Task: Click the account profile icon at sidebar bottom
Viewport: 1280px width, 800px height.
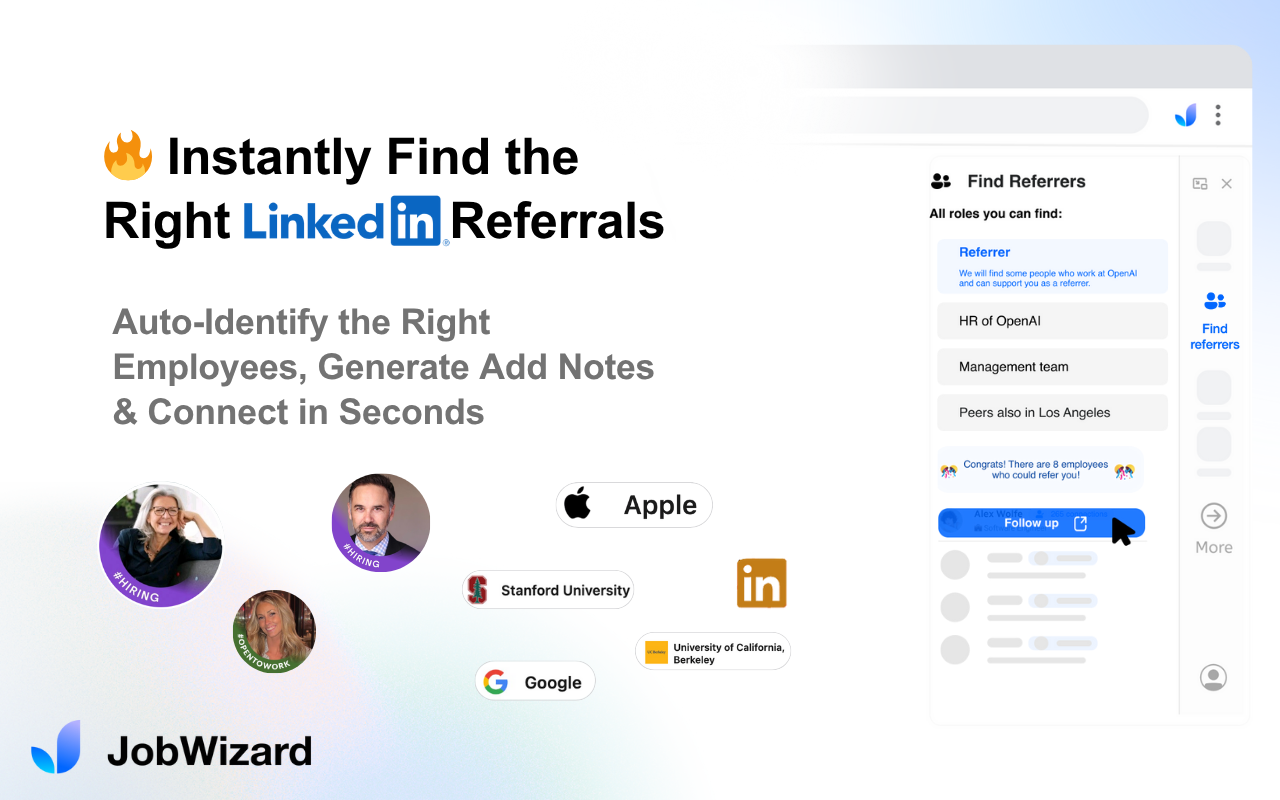Action: 1213,677
